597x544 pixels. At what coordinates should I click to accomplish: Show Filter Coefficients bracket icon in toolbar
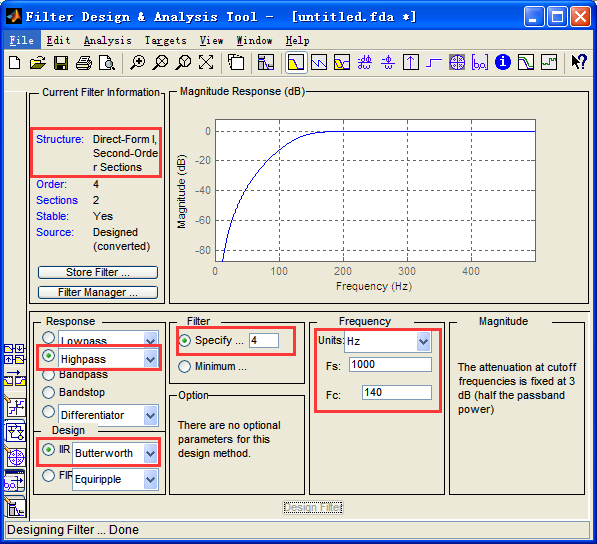(480, 62)
